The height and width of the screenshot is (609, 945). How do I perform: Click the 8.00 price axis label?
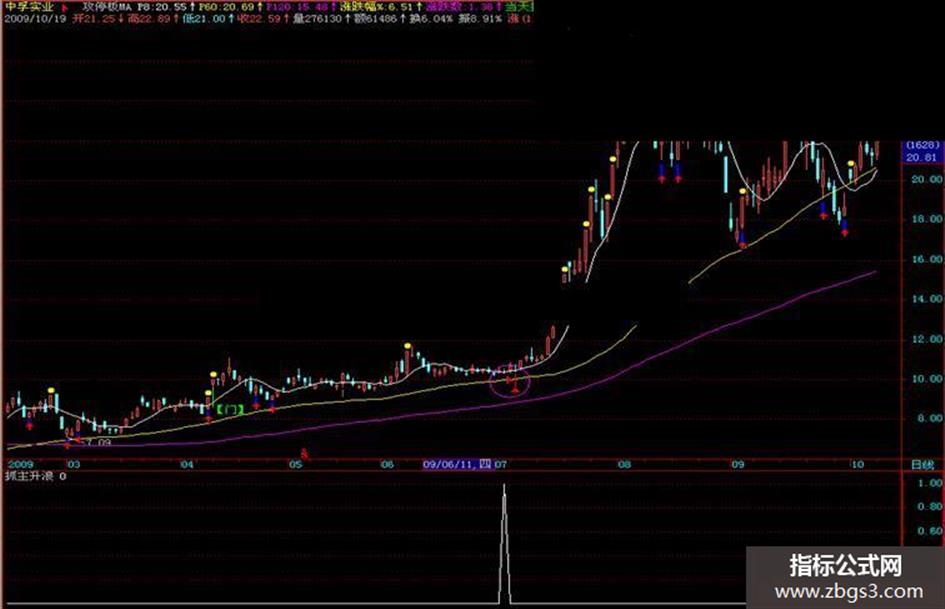click(931, 418)
